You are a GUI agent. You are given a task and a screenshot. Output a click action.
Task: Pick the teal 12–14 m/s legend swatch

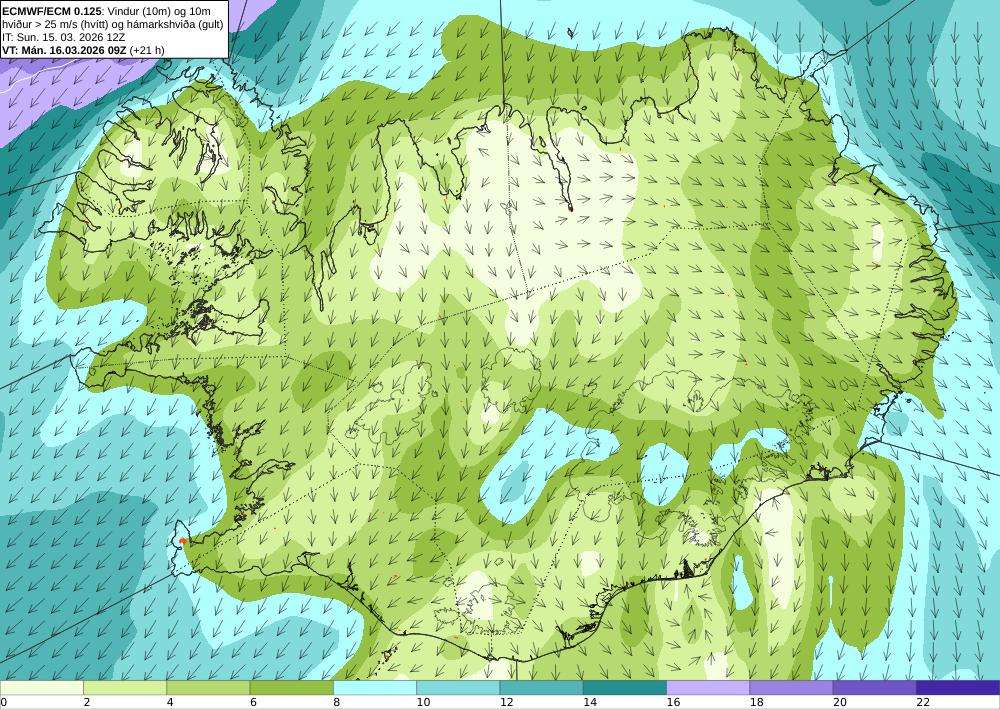coord(541,688)
